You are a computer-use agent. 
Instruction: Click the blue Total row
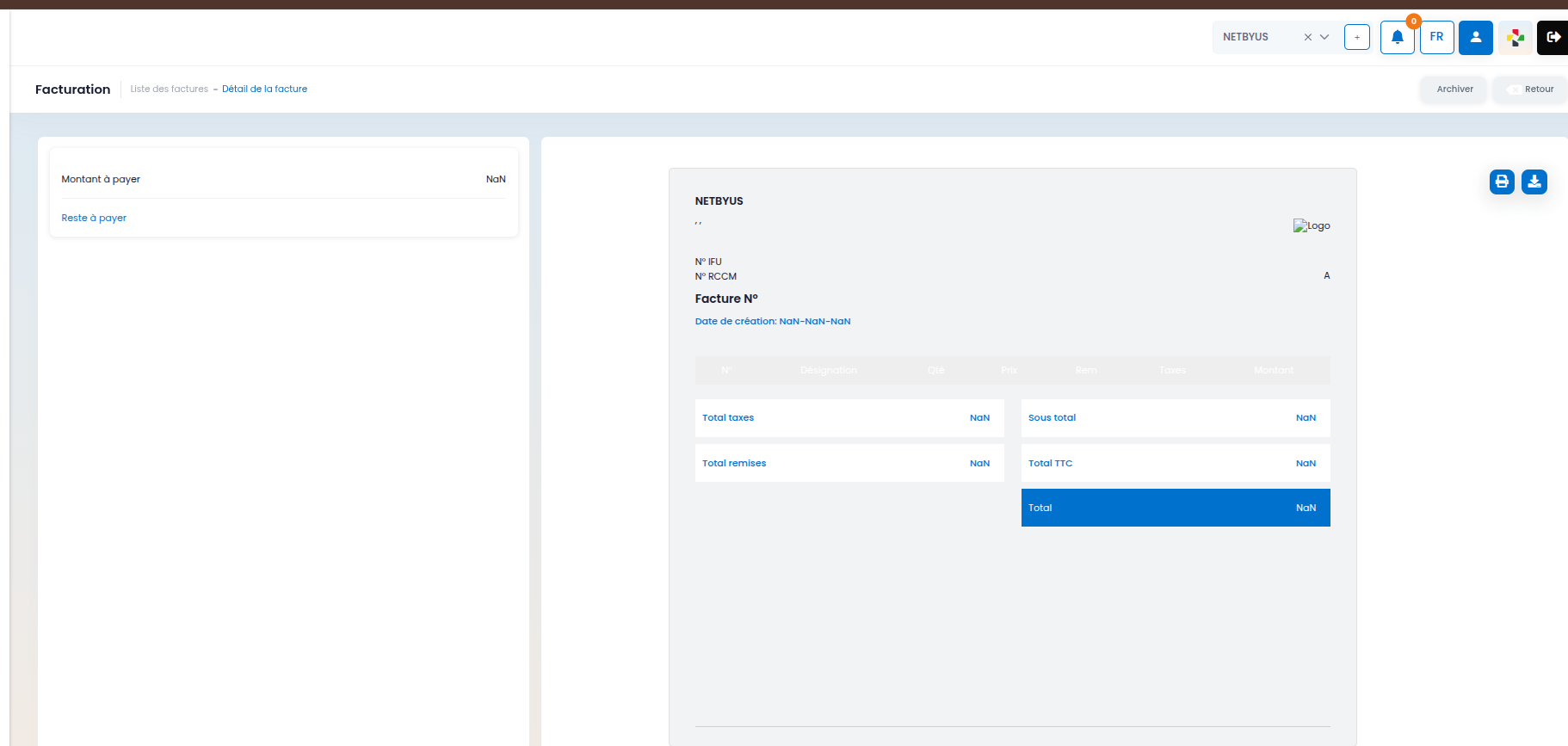pyautogui.click(x=1175, y=508)
